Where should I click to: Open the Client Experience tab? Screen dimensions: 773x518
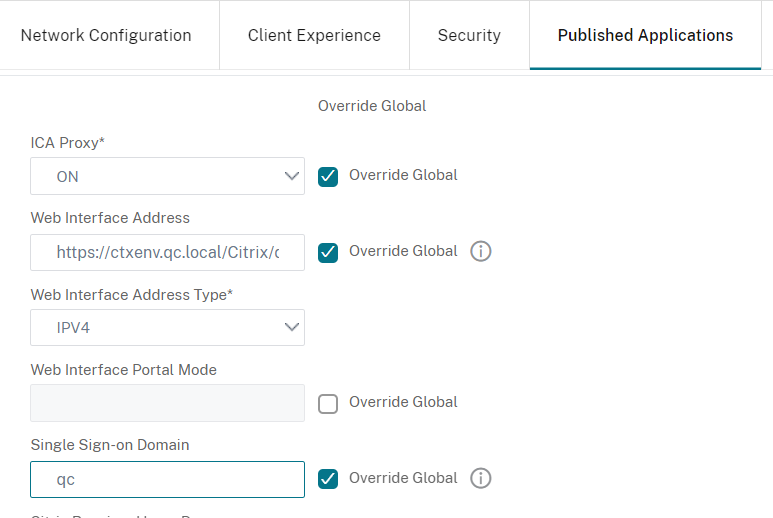(x=314, y=35)
